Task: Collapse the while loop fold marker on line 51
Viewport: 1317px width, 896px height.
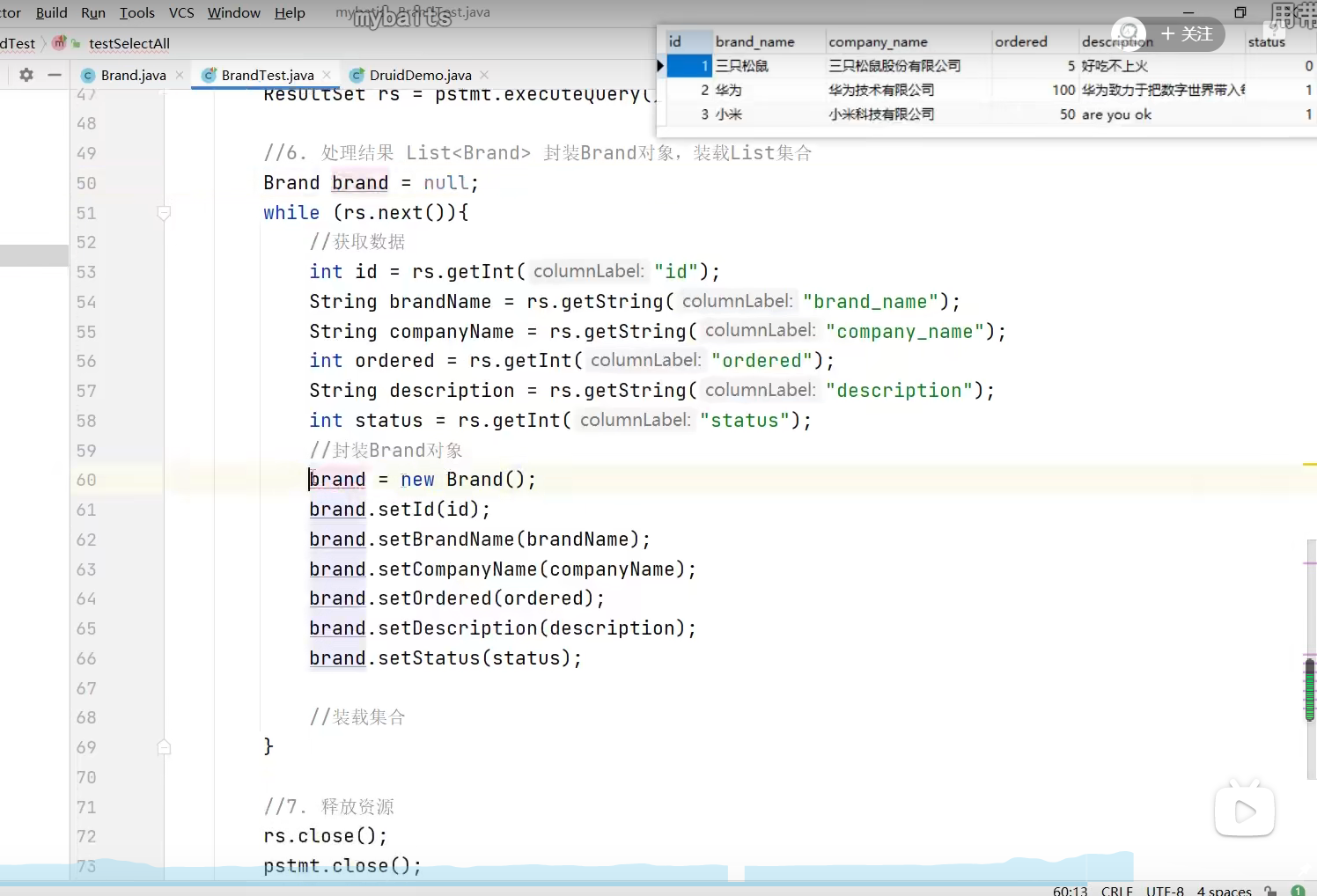Action: [164, 212]
